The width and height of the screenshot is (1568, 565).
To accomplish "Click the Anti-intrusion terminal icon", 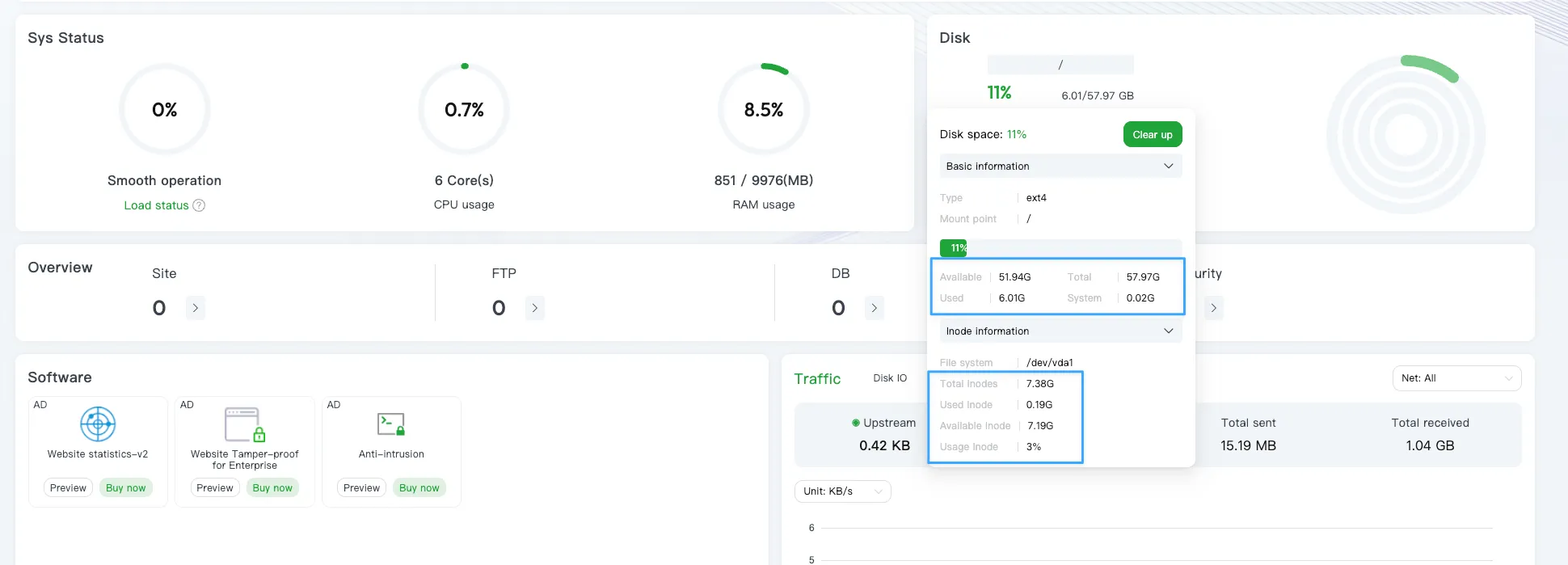I will pyautogui.click(x=391, y=424).
